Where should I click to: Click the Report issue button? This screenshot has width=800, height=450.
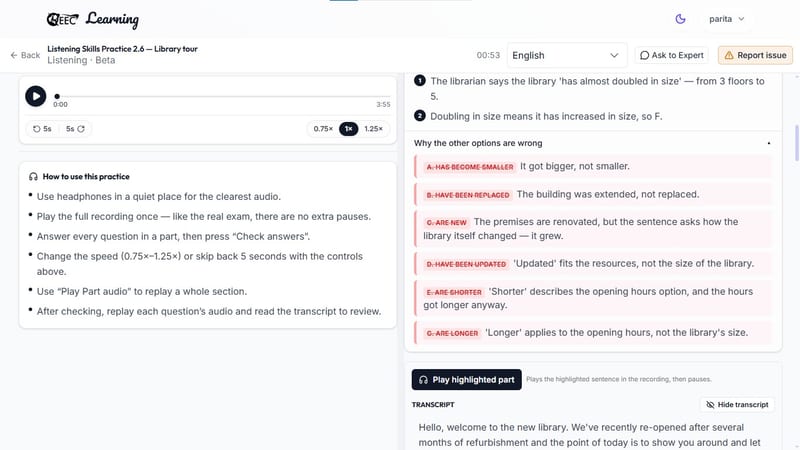[755, 55]
